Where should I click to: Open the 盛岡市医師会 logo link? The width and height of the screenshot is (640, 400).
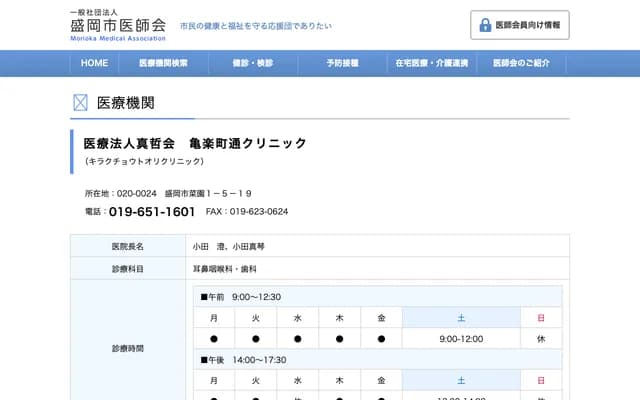pyautogui.click(x=118, y=24)
